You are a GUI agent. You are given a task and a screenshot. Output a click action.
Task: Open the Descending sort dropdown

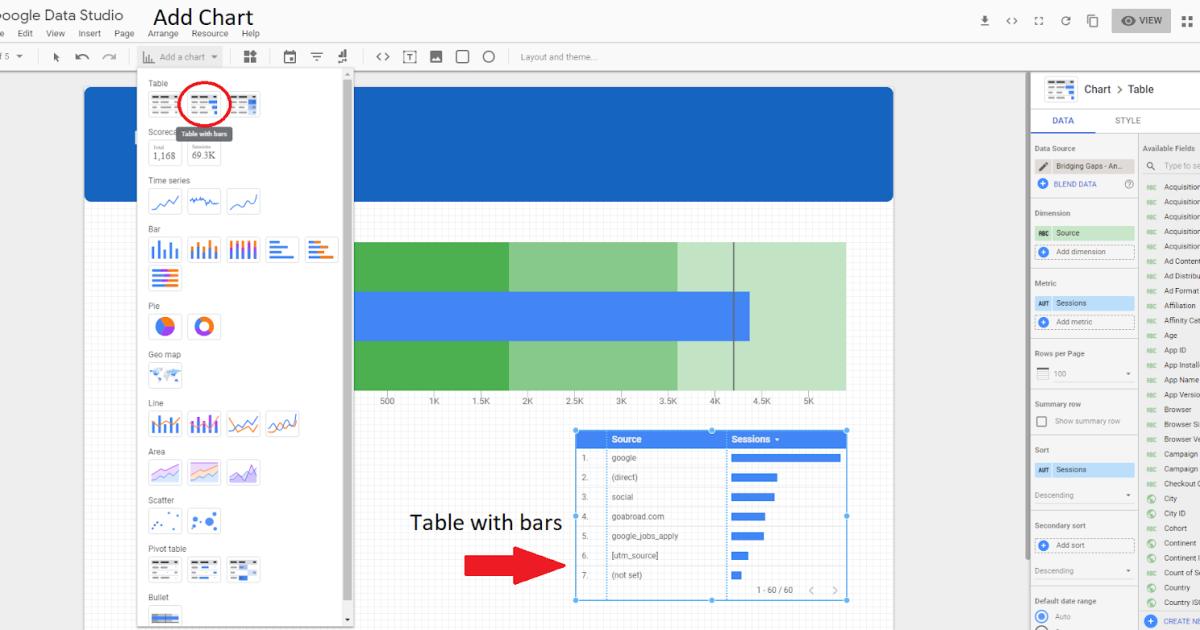click(x=1084, y=494)
